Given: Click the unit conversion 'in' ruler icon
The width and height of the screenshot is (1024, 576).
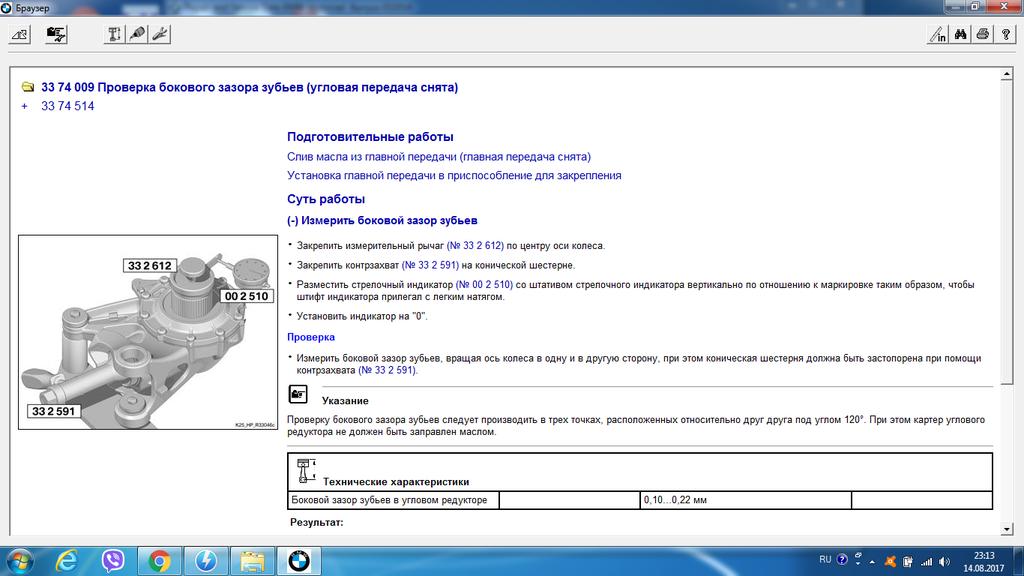Looking at the screenshot, I should click(938, 34).
